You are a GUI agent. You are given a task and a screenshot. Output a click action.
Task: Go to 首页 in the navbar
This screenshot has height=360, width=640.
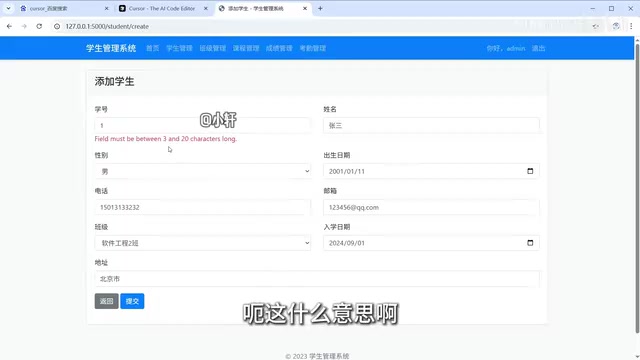153,48
